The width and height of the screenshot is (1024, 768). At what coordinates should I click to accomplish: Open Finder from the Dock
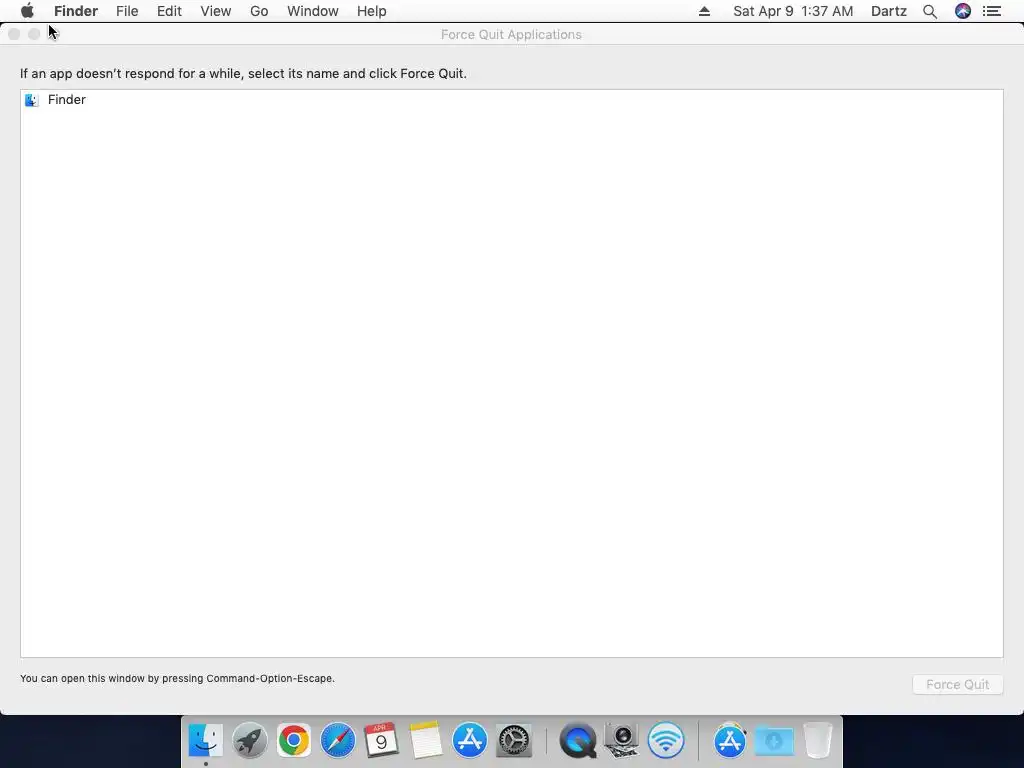pyautogui.click(x=206, y=741)
